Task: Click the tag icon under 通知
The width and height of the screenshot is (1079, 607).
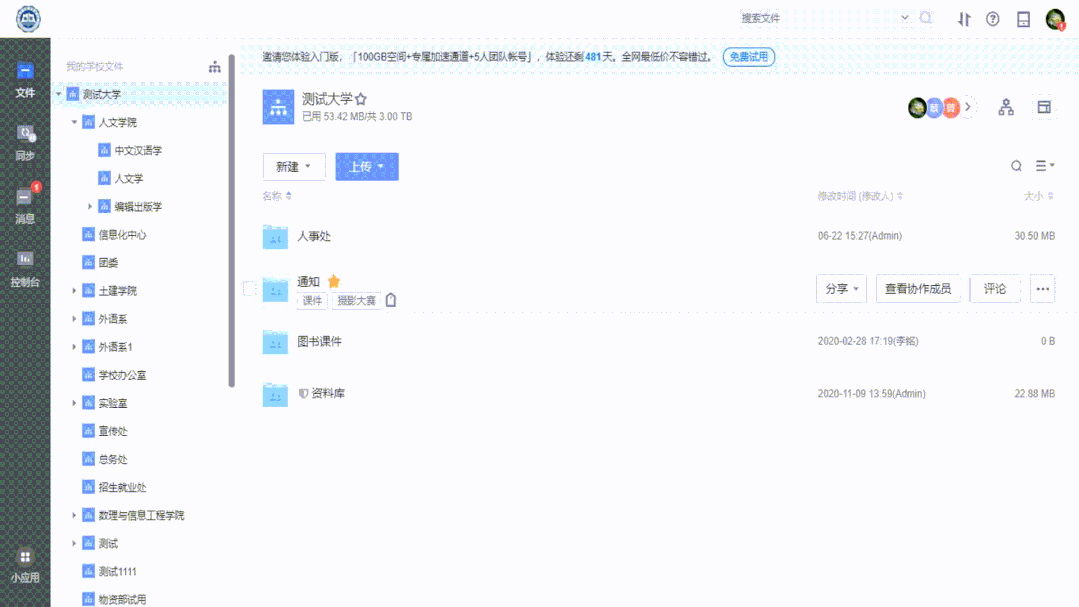Action: coord(391,300)
